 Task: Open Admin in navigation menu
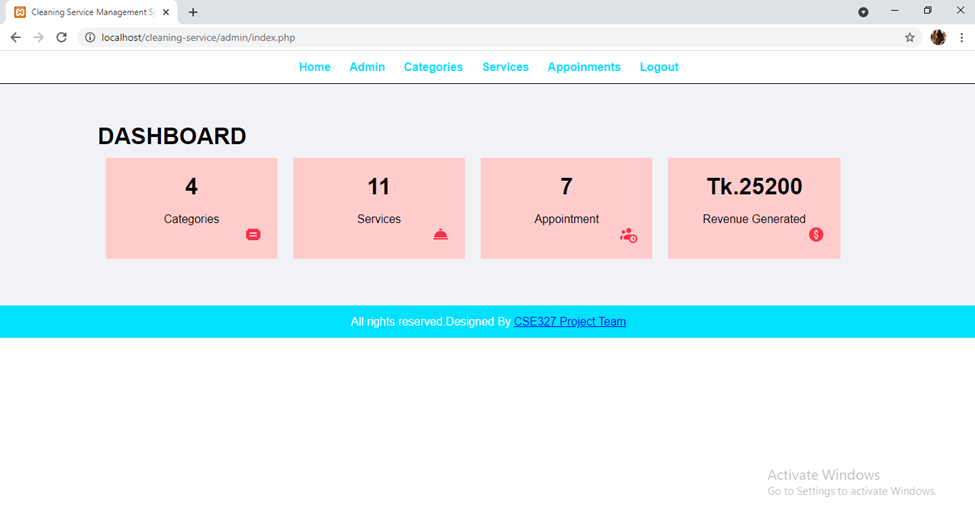[x=367, y=67]
